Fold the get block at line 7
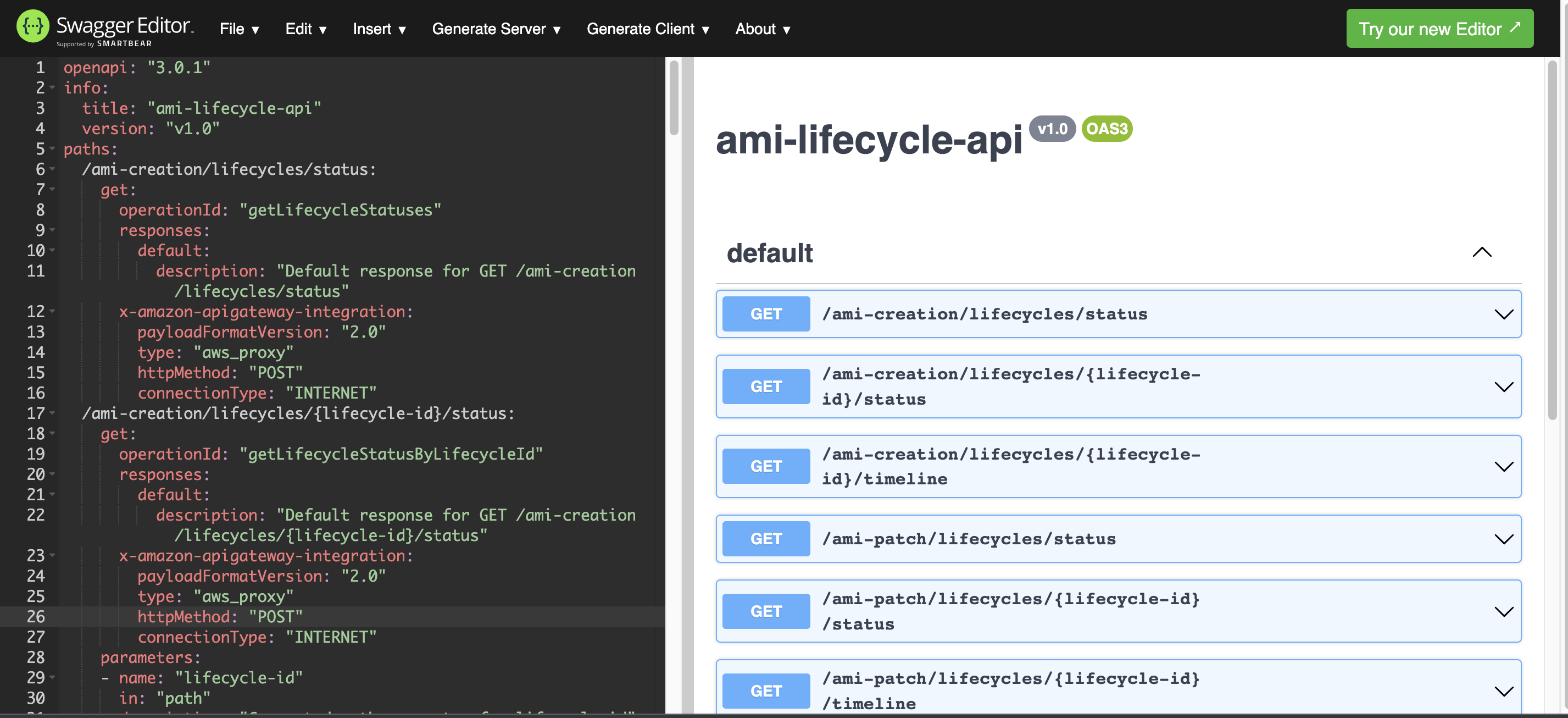1568x718 pixels. click(52, 190)
